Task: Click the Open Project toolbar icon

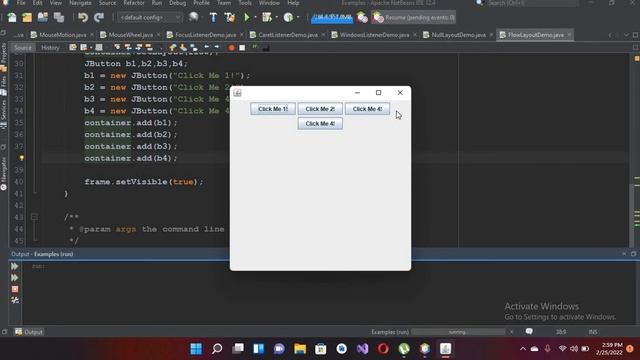Action: [43, 17]
